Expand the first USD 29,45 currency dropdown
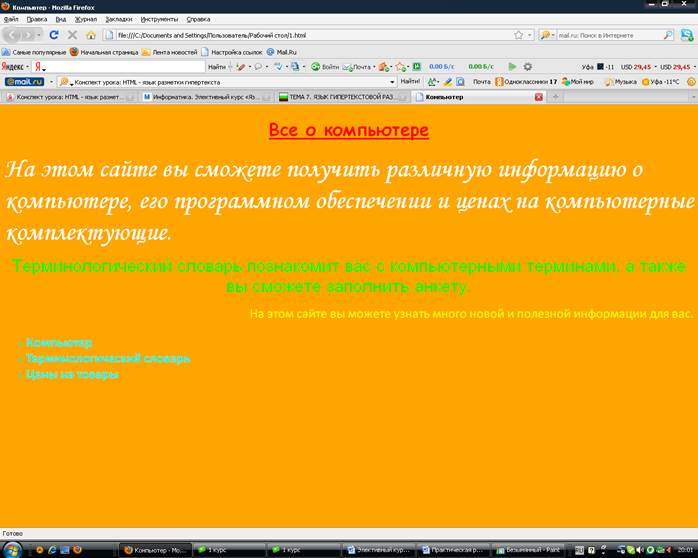 [655, 67]
